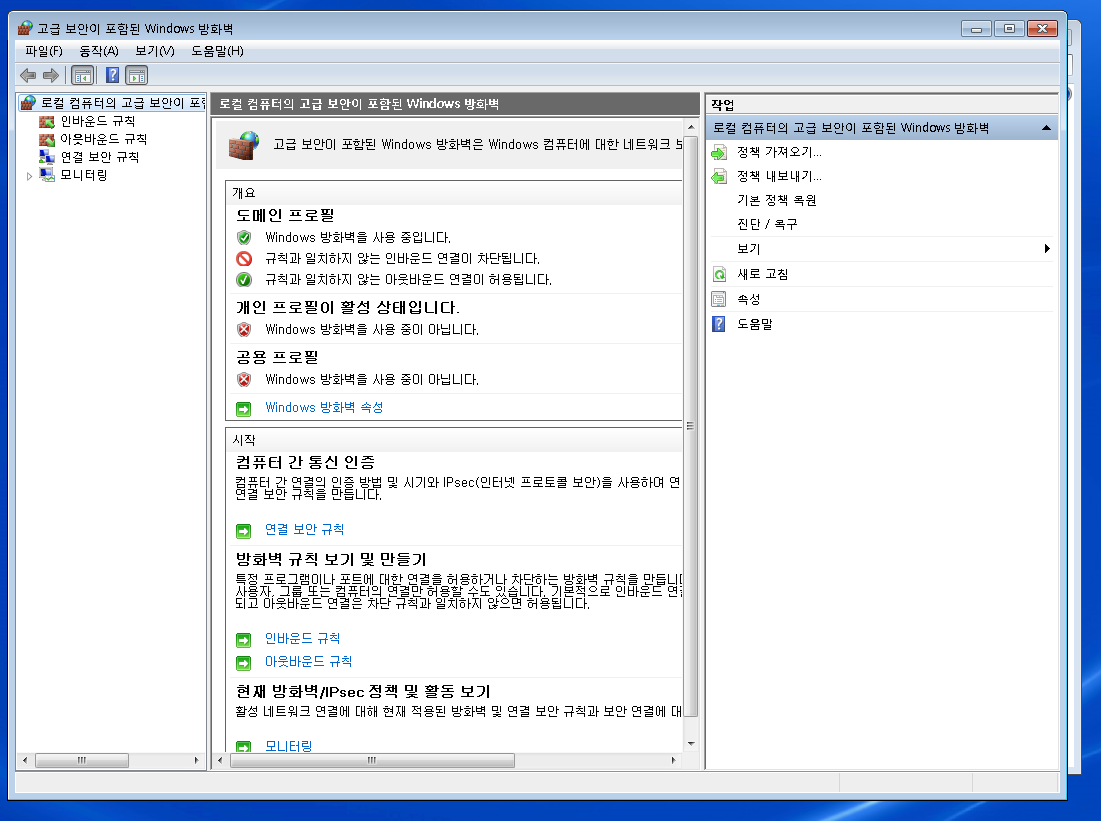The image size is (1101, 821).
Task: Click green arrow icon beside 모니터링 link
Action: (x=244, y=747)
